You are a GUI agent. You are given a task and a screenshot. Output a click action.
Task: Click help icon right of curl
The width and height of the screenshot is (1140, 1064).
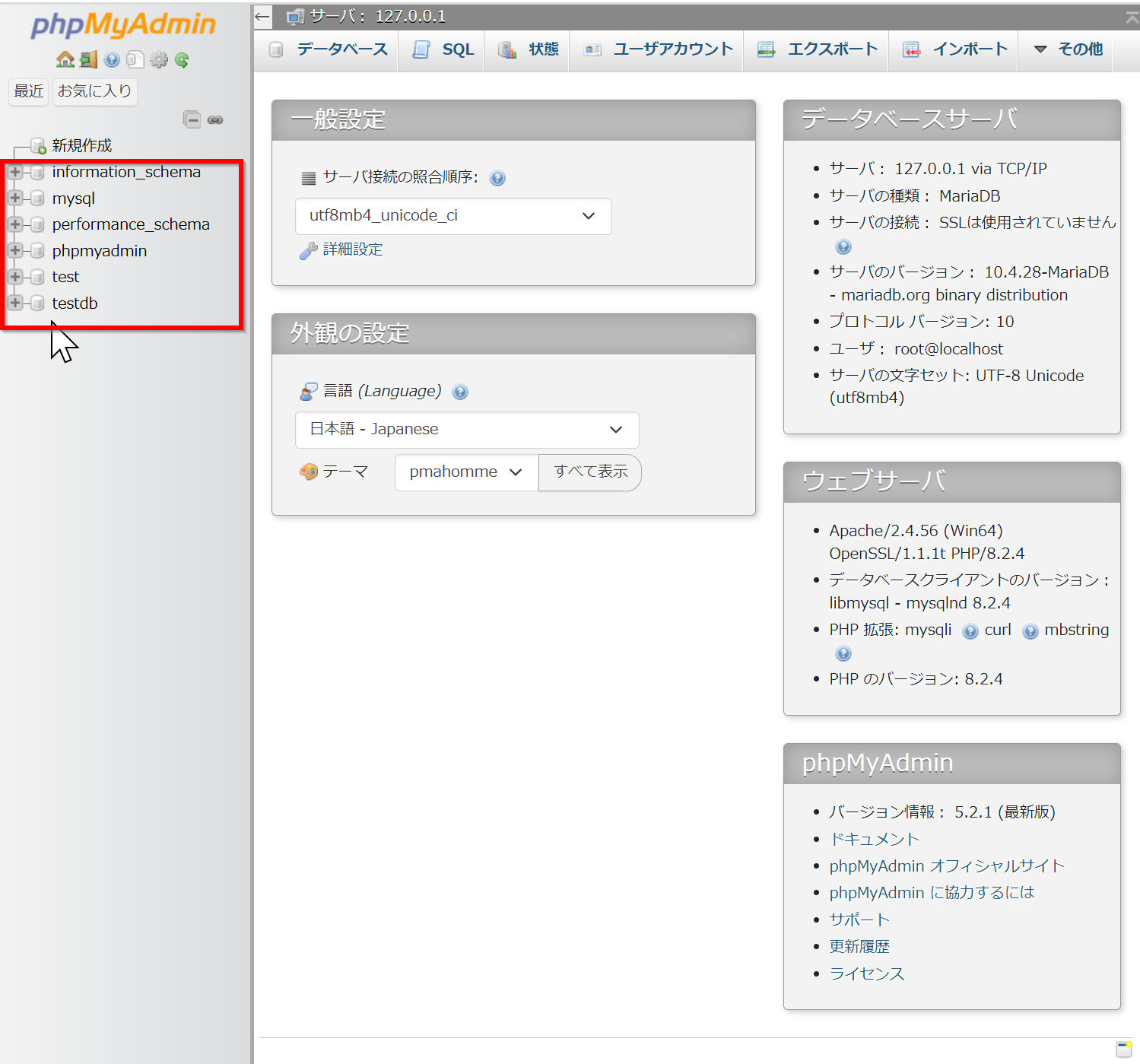coord(1030,631)
